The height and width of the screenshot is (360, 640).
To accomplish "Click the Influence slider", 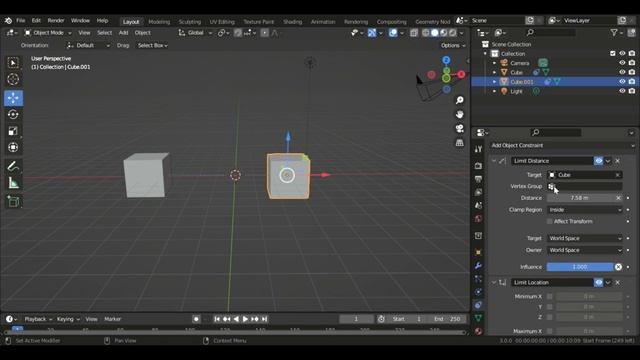I will (580, 267).
